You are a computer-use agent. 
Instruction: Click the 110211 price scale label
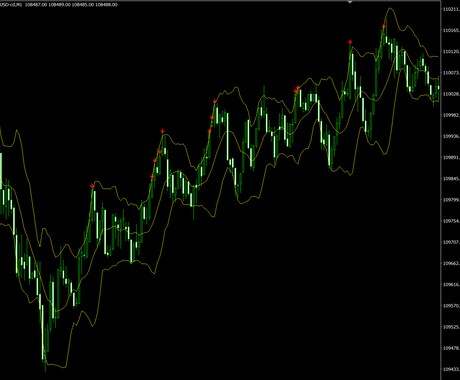[x=451, y=9]
